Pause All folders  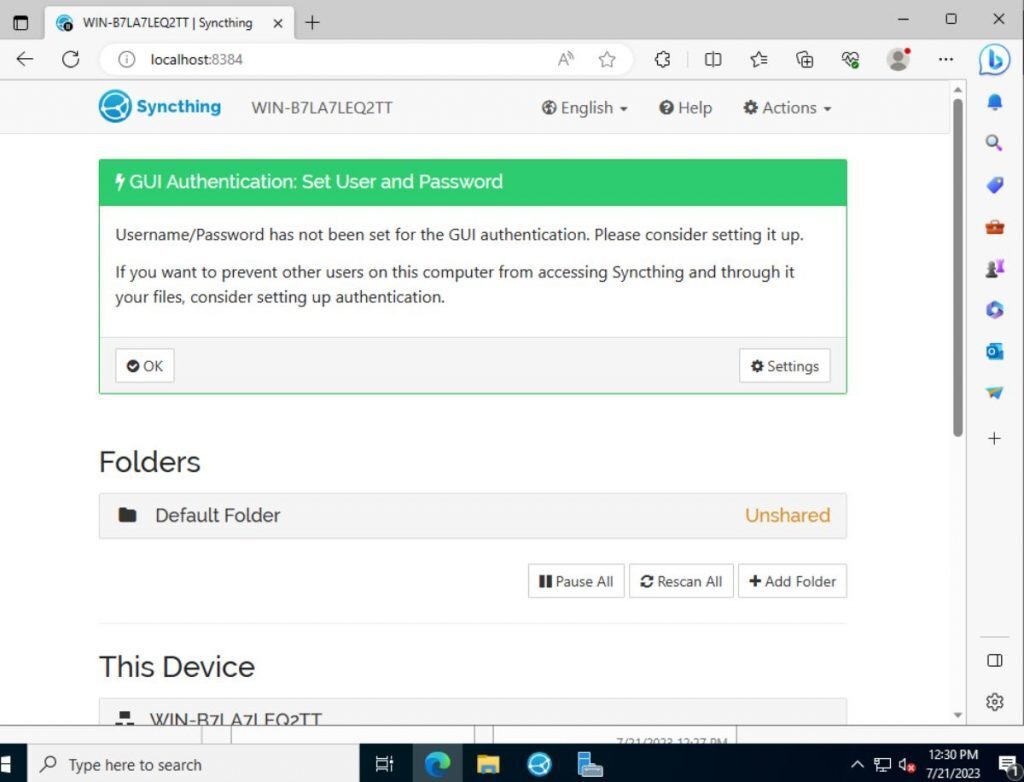[x=576, y=581]
